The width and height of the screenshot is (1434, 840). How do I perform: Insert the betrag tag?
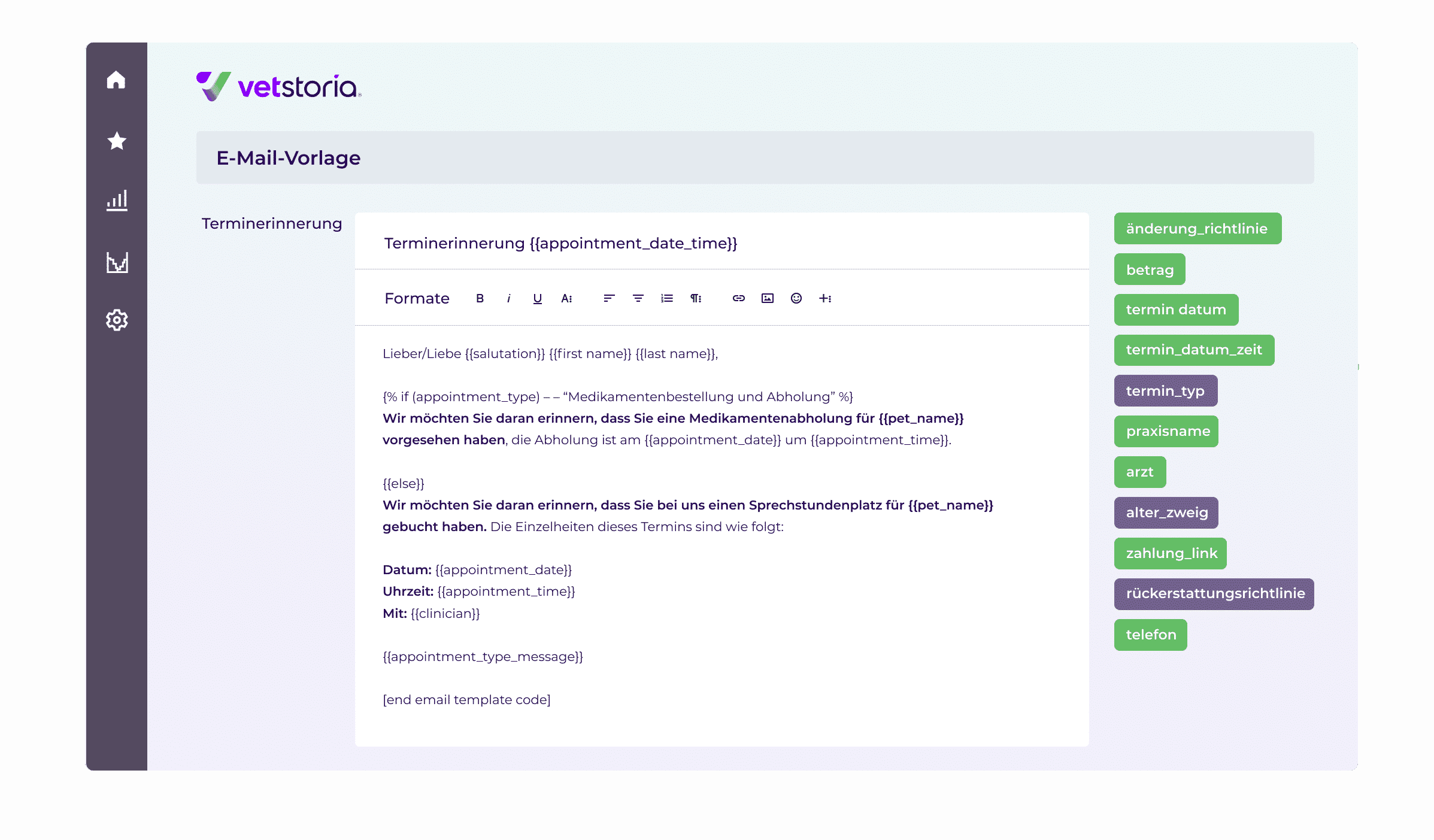pos(1150,269)
